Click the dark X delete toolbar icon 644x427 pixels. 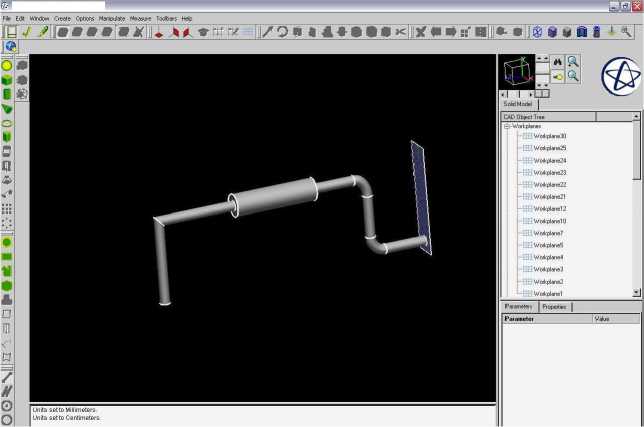tap(420, 32)
